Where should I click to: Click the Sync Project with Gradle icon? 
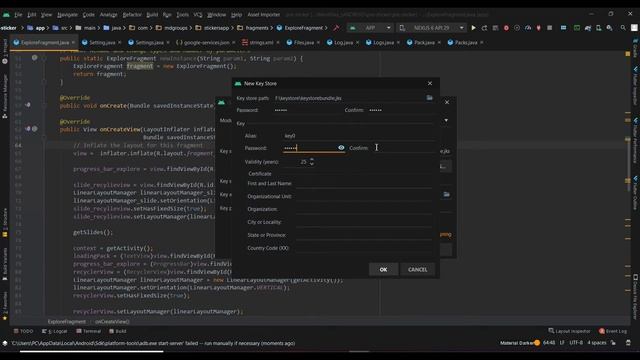point(588,28)
